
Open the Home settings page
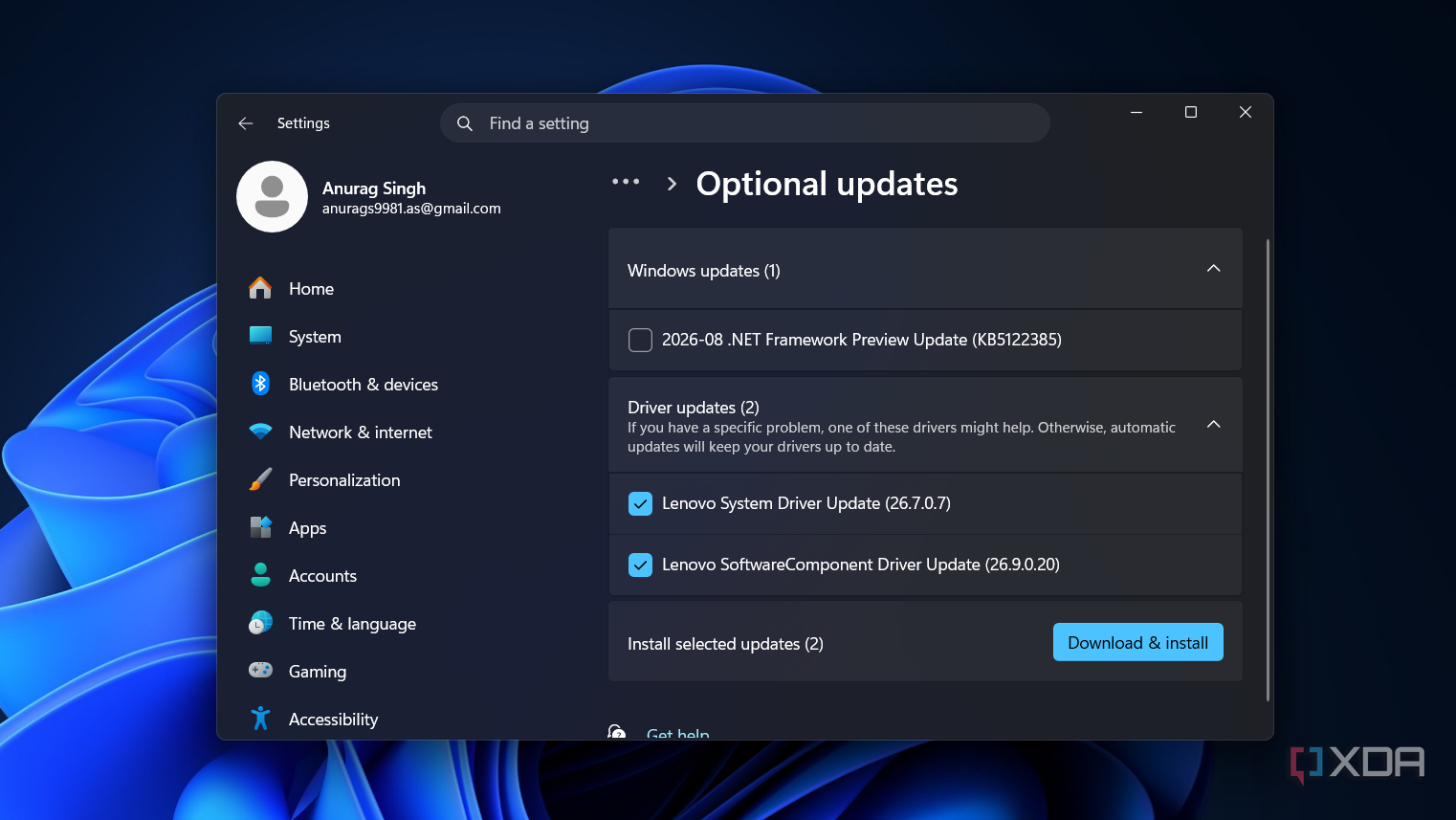(x=311, y=289)
